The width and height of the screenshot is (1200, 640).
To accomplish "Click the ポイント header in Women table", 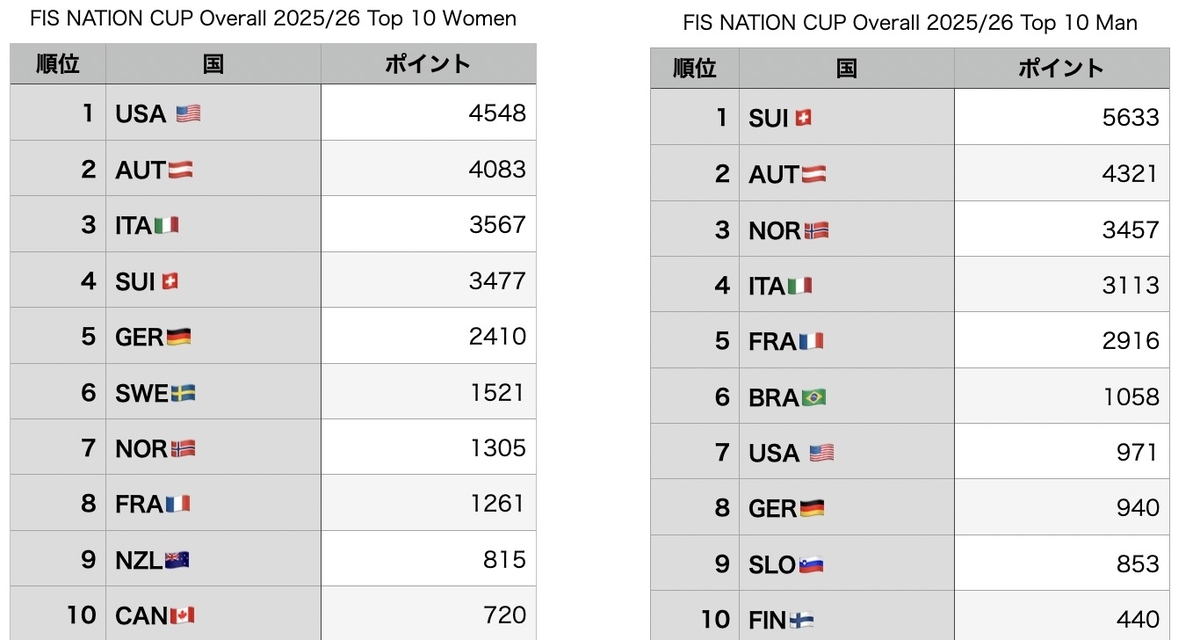I will 428,64.
